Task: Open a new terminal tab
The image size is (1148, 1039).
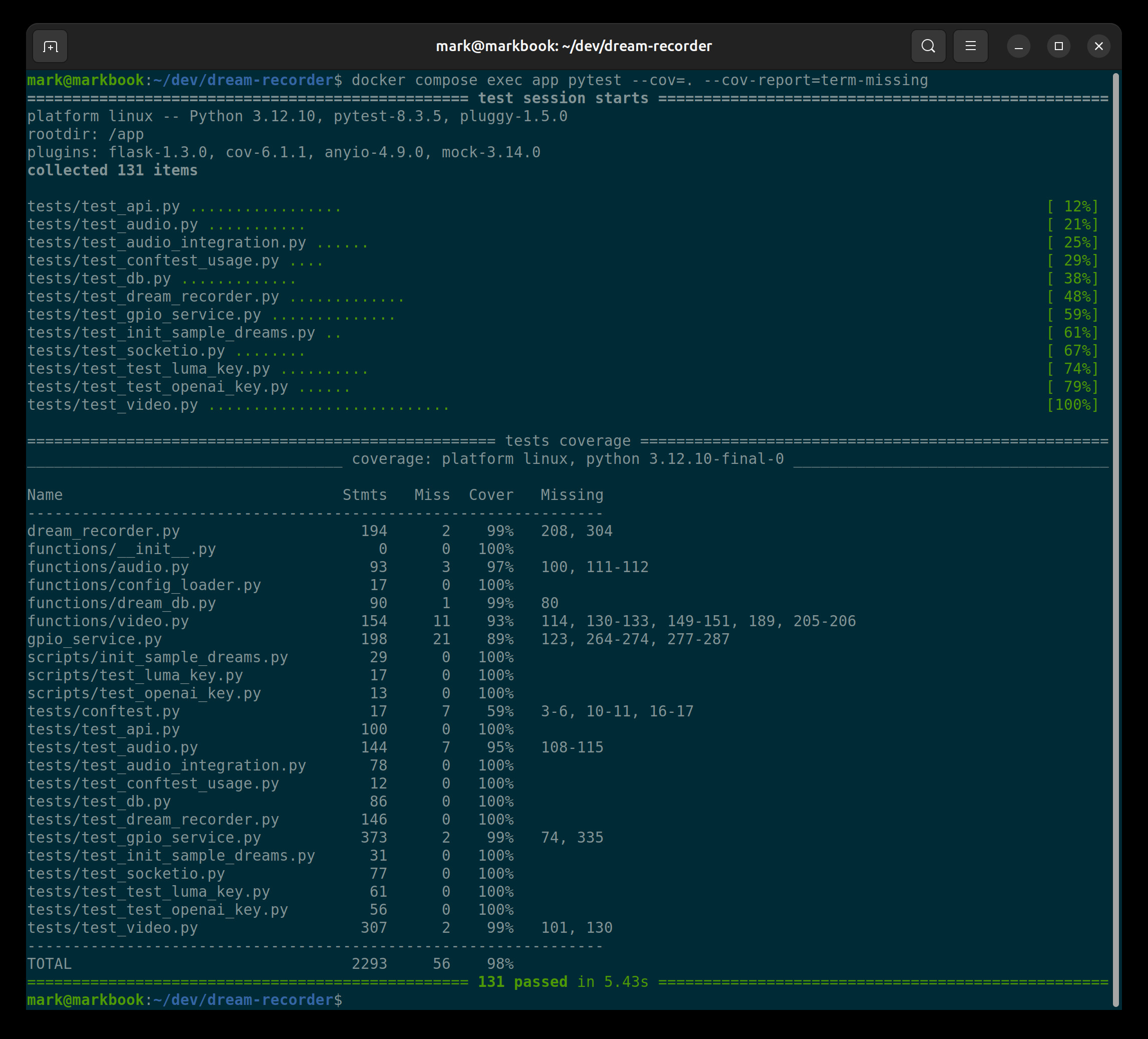Action: pyautogui.click(x=50, y=46)
